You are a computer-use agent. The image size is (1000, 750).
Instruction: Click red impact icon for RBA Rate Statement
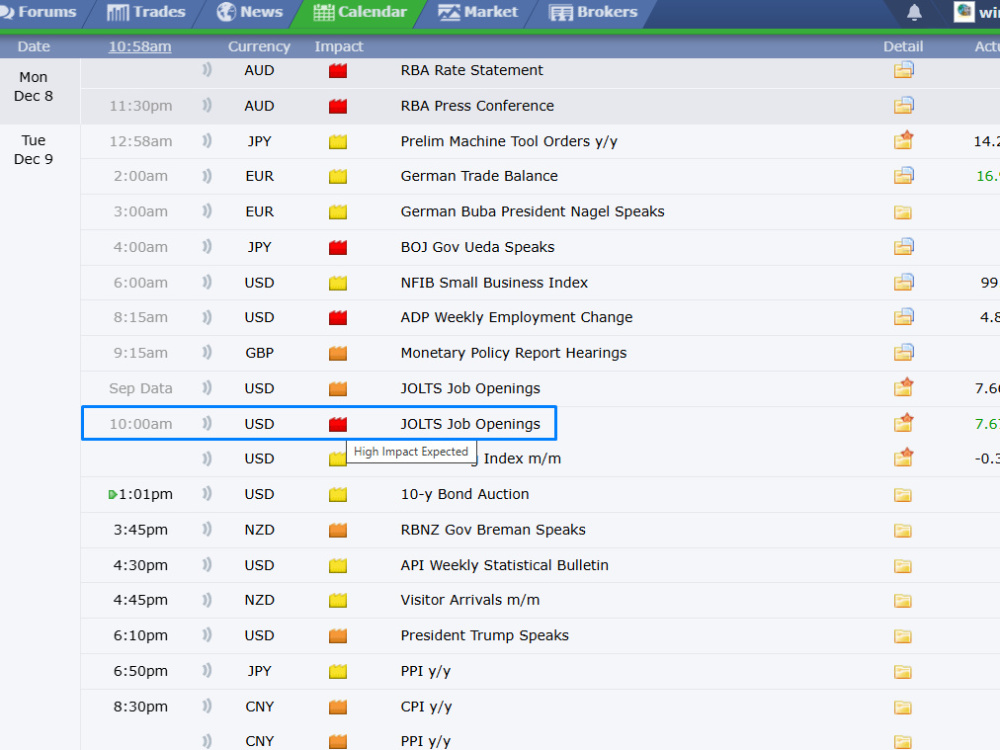338,70
